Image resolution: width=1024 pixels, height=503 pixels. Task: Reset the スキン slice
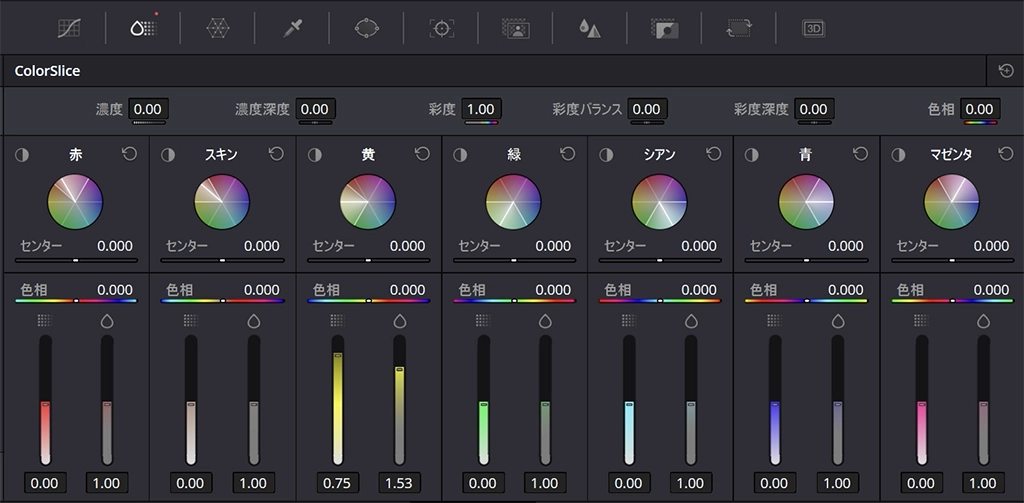[x=276, y=154]
